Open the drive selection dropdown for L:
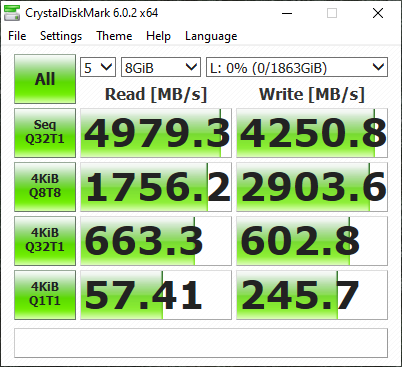 tap(297, 67)
